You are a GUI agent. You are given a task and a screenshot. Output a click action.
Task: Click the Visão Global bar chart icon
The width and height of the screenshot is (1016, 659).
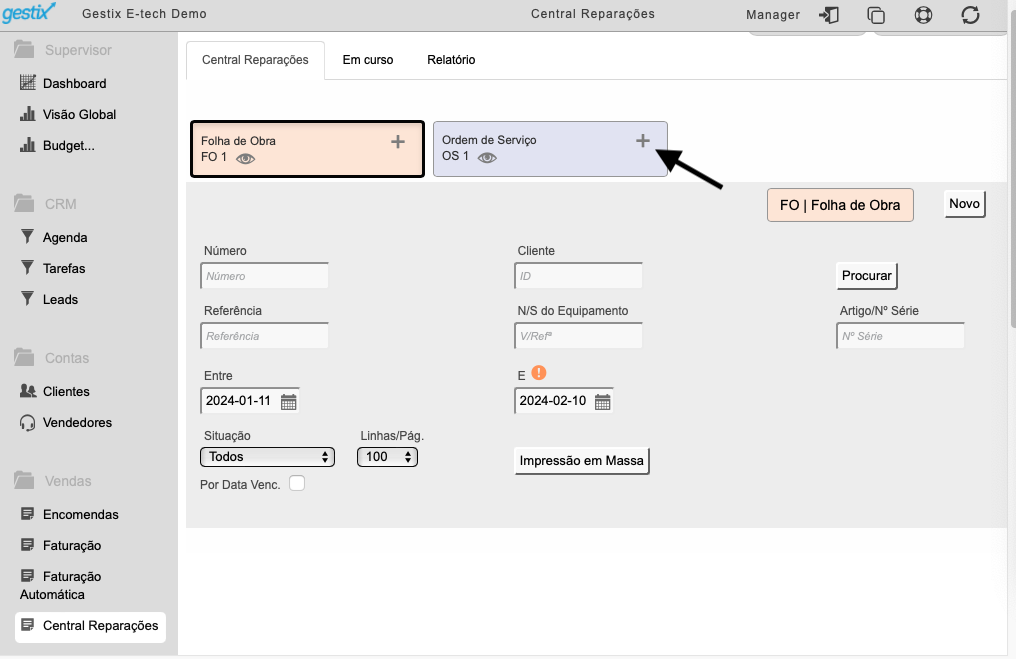pyautogui.click(x=27, y=113)
